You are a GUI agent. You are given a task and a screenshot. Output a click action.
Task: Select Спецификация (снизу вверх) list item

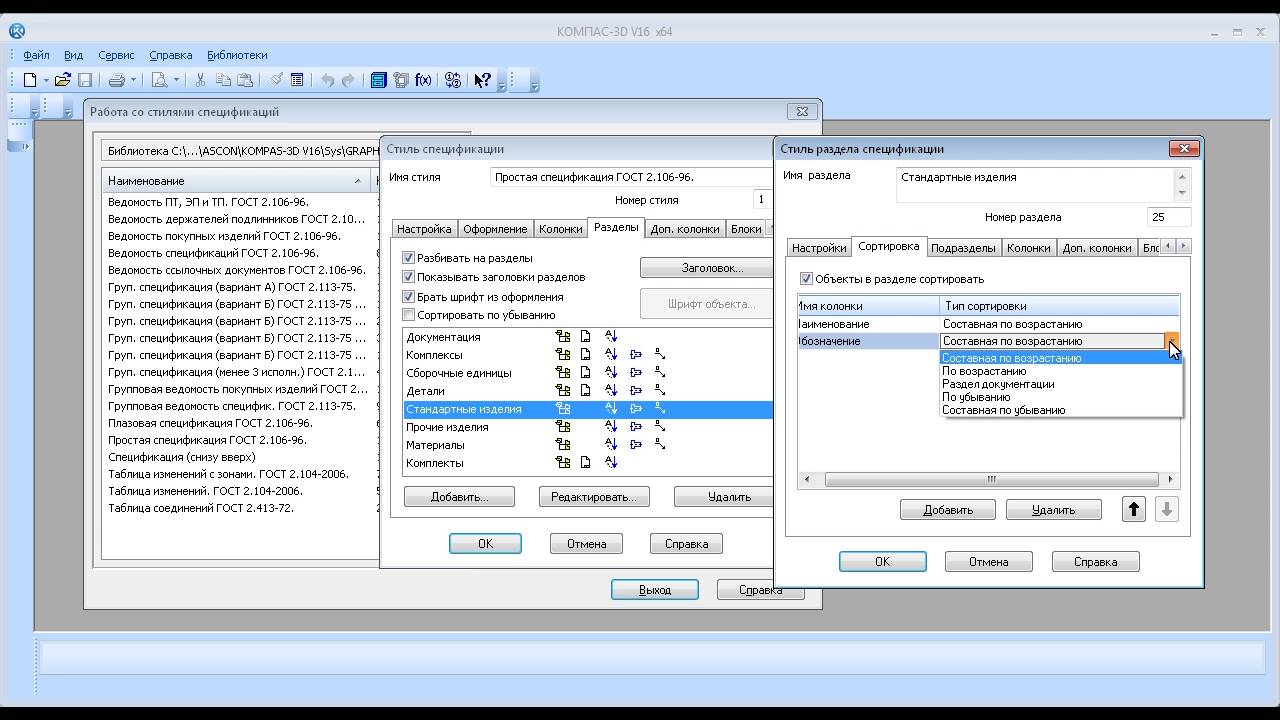(181, 457)
